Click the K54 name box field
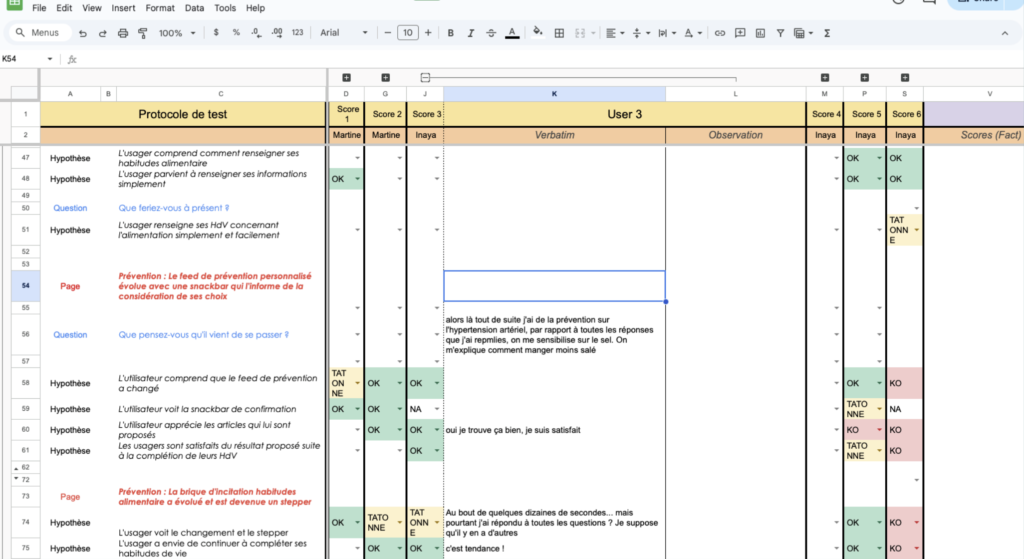Image resolution: width=1024 pixels, height=559 pixels. 24,59
